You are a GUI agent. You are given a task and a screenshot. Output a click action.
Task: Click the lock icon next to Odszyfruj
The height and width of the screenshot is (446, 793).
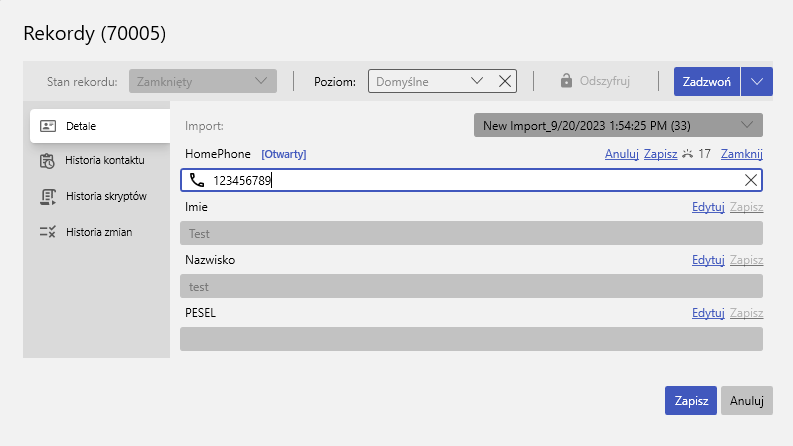(x=566, y=81)
